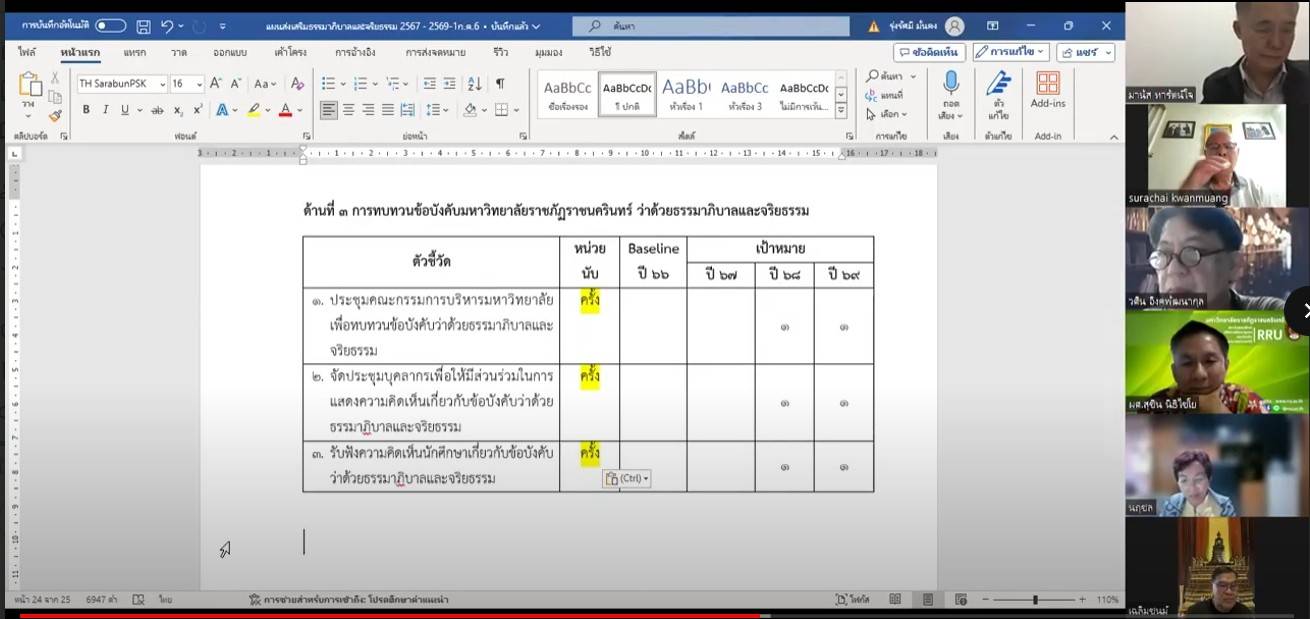Click the แชร์ (Share) button

click(x=1086, y=52)
